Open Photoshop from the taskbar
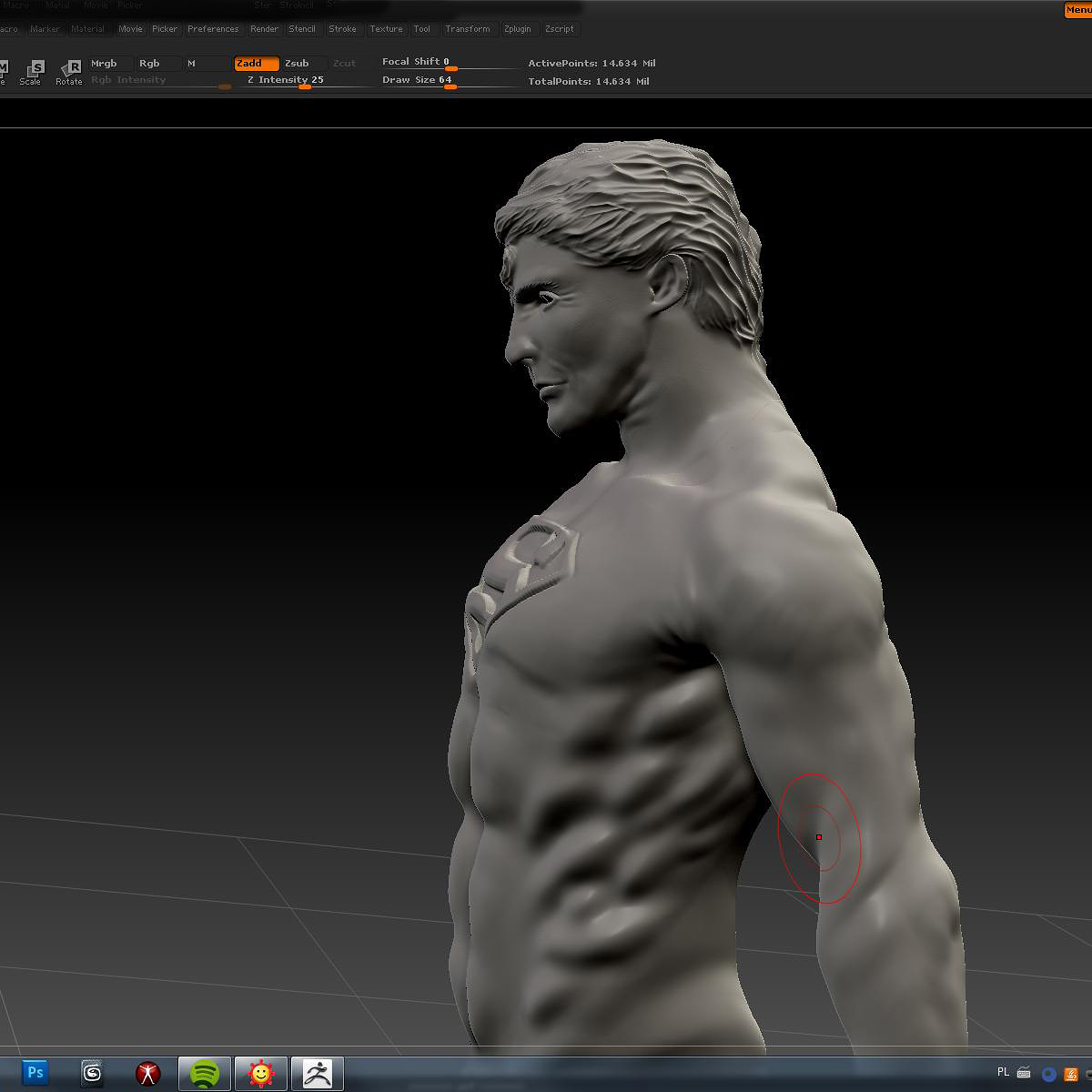This screenshot has width=1092, height=1092. (x=35, y=1073)
